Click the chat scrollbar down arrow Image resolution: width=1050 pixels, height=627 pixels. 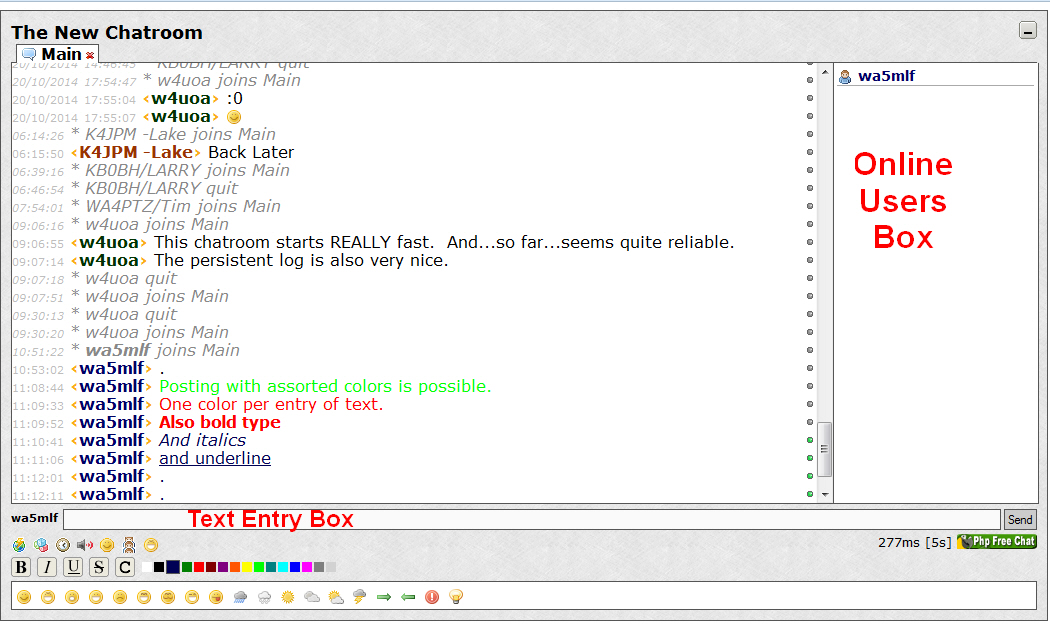(x=825, y=495)
